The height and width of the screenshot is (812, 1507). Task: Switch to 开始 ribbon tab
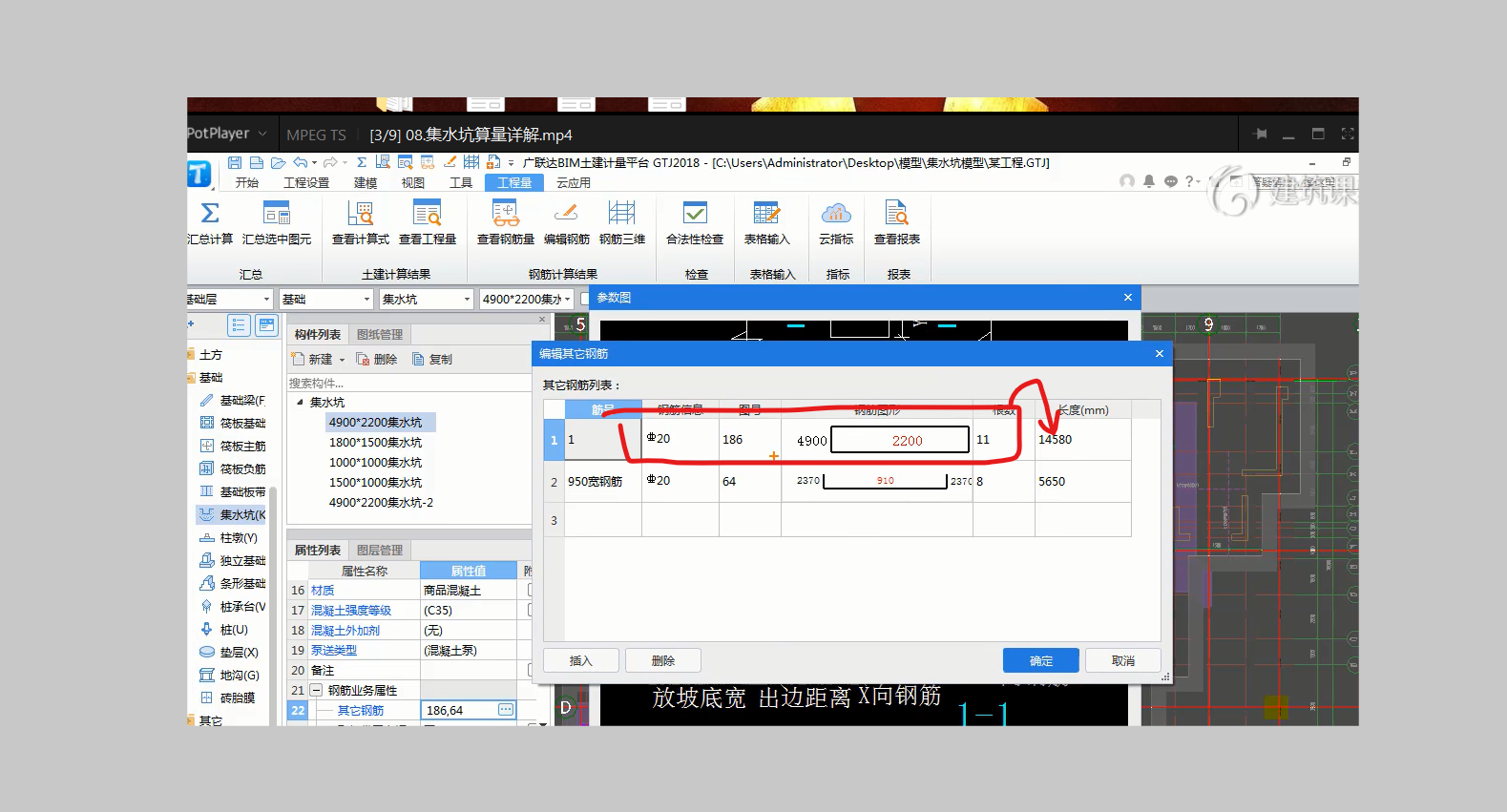247,182
